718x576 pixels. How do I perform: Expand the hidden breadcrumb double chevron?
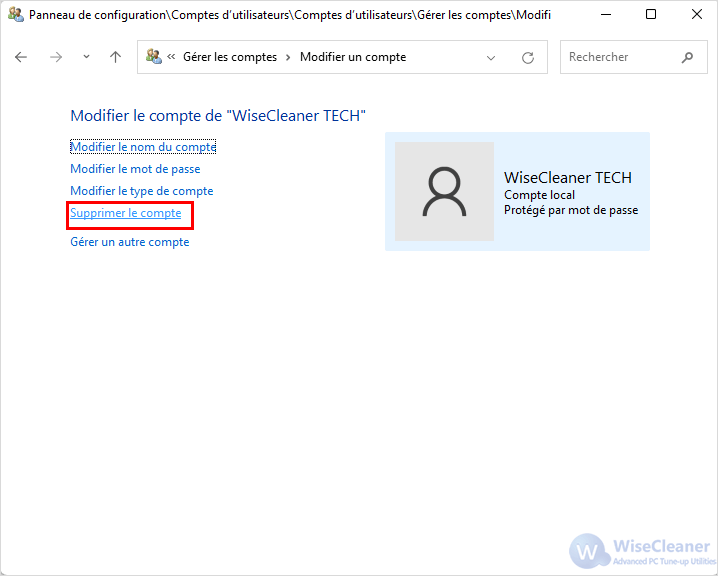171,57
